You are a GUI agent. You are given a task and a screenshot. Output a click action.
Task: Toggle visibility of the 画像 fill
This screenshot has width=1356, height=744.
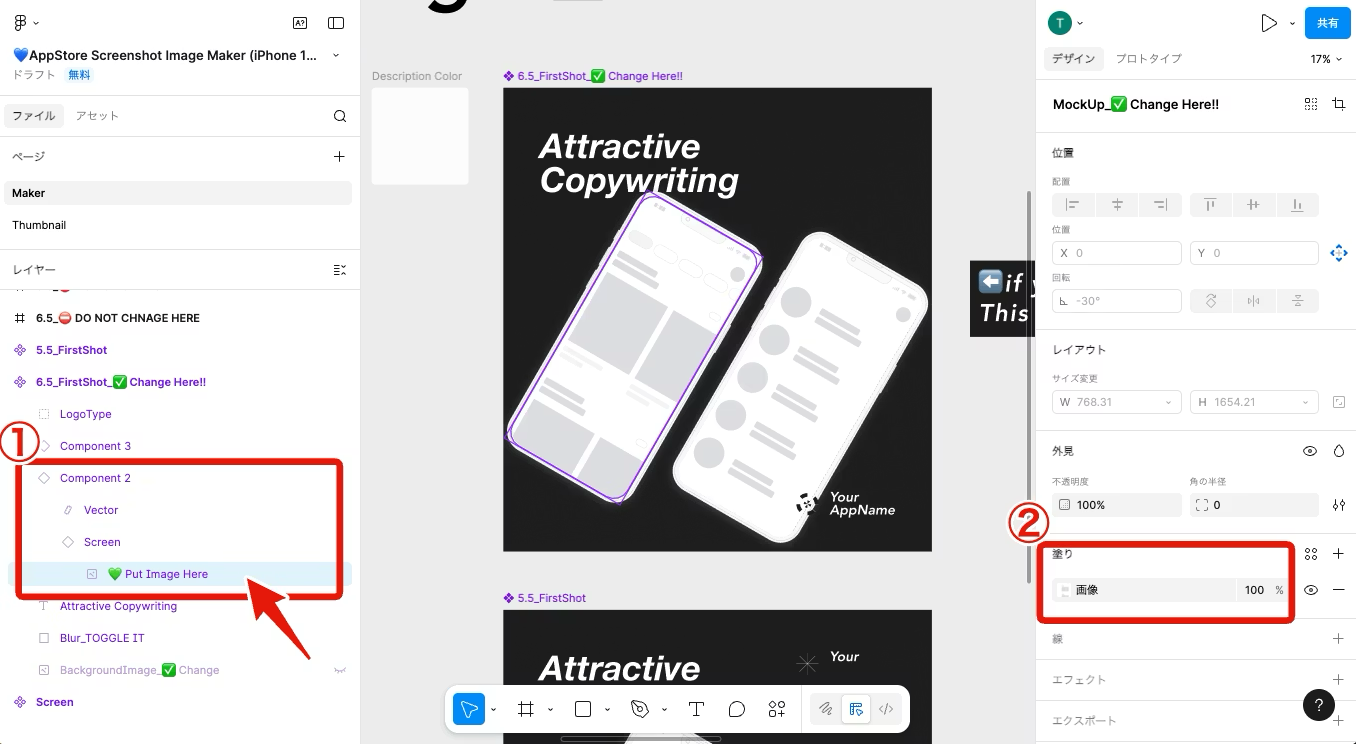point(1310,590)
